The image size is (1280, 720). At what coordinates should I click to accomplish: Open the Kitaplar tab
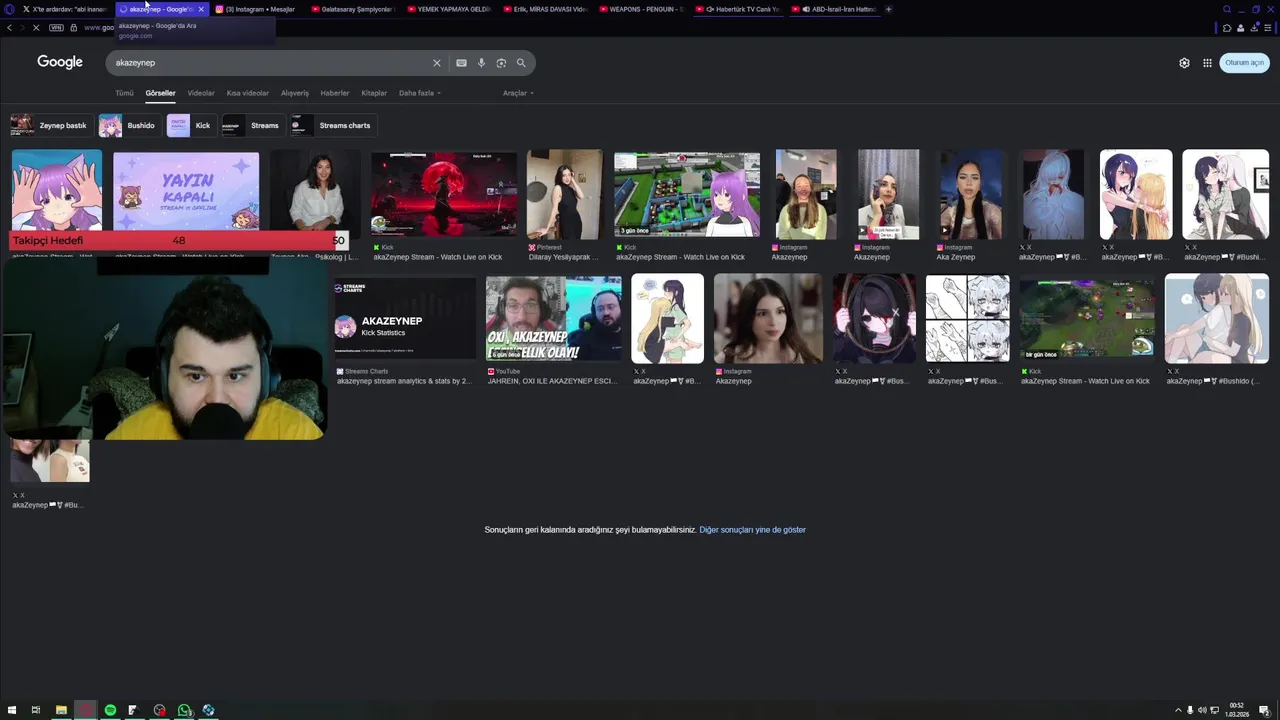374,93
